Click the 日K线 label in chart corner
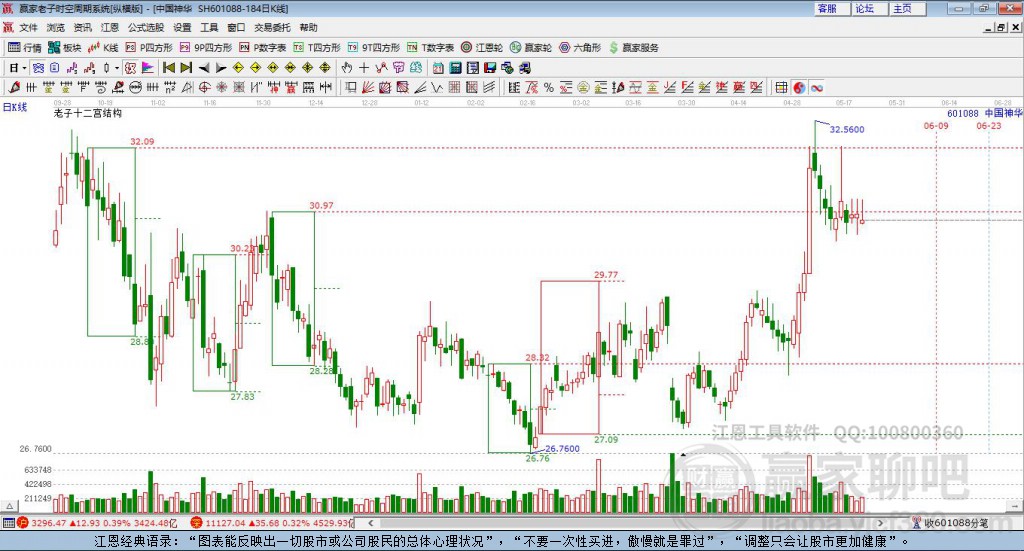 pyautogui.click(x=14, y=107)
